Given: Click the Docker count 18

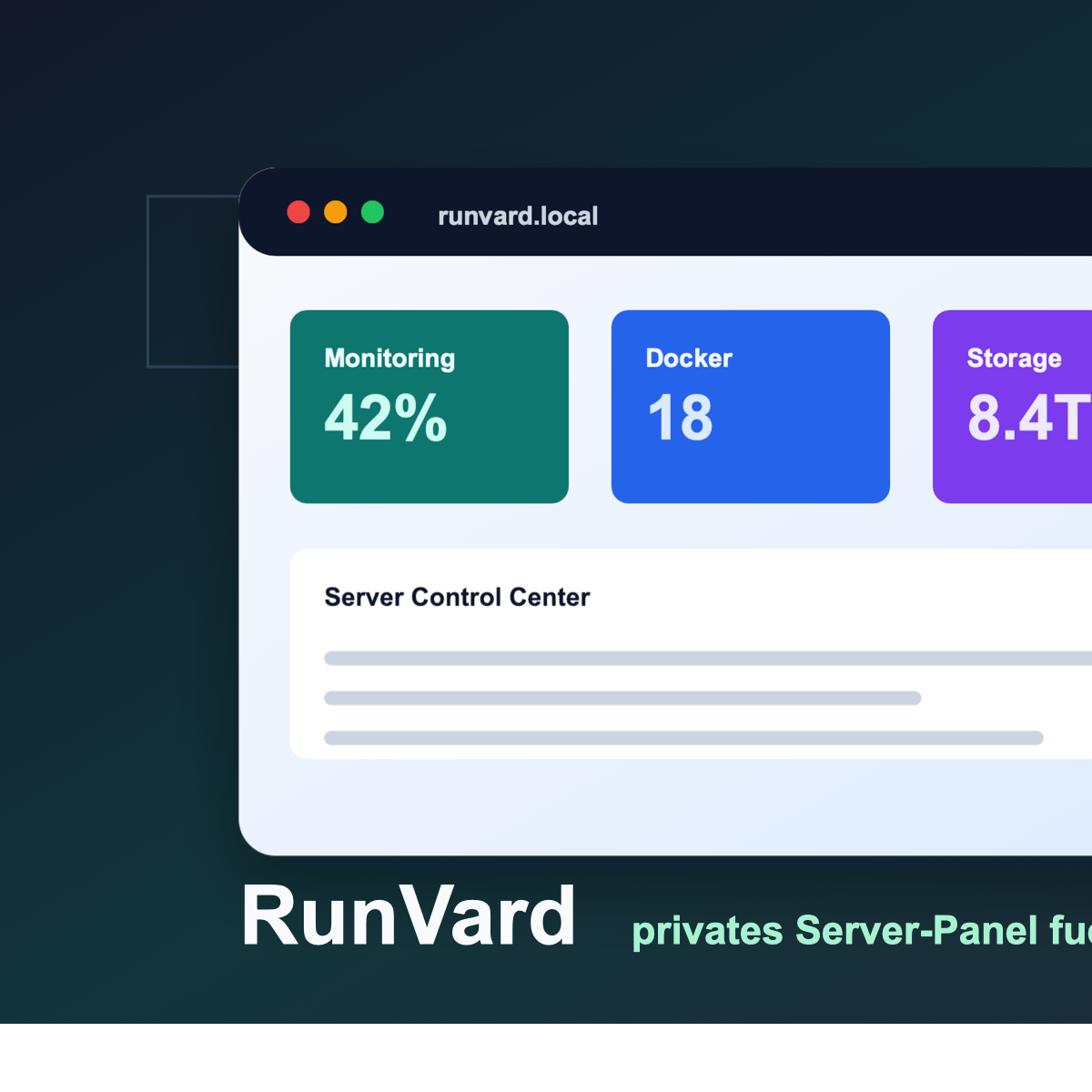Looking at the screenshot, I should coord(681,418).
